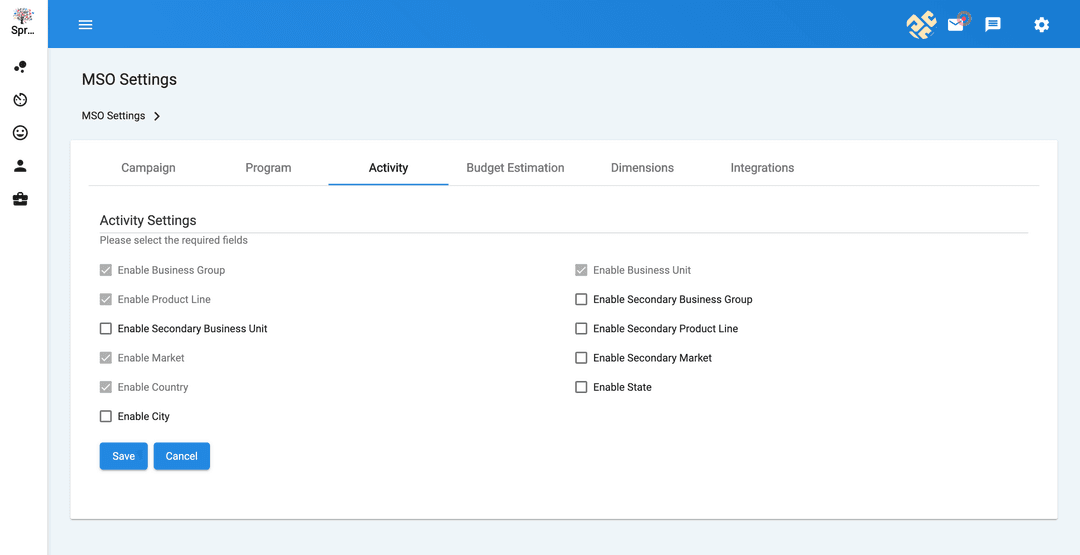Viewport: 1080px width, 555px height.
Task: Click the Sprinklr tree logo
Action: (23, 15)
